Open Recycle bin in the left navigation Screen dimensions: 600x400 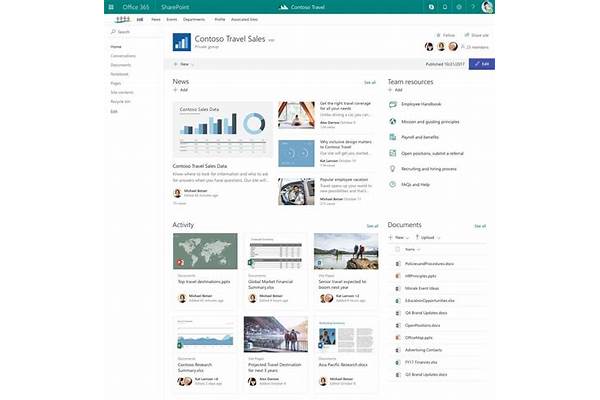point(120,102)
